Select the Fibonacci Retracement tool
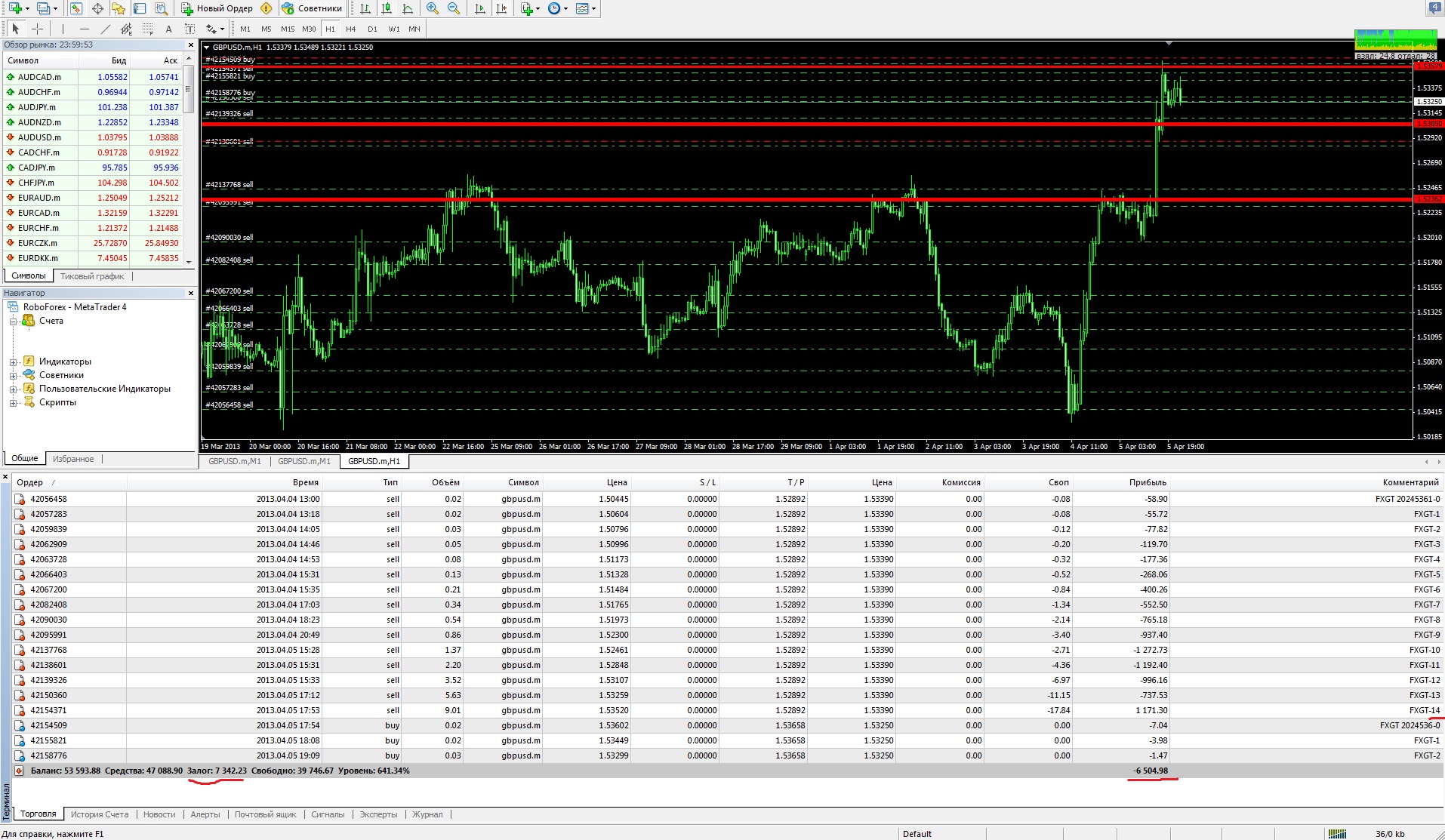Image resolution: width=1445 pixels, height=840 pixels. point(148,29)
